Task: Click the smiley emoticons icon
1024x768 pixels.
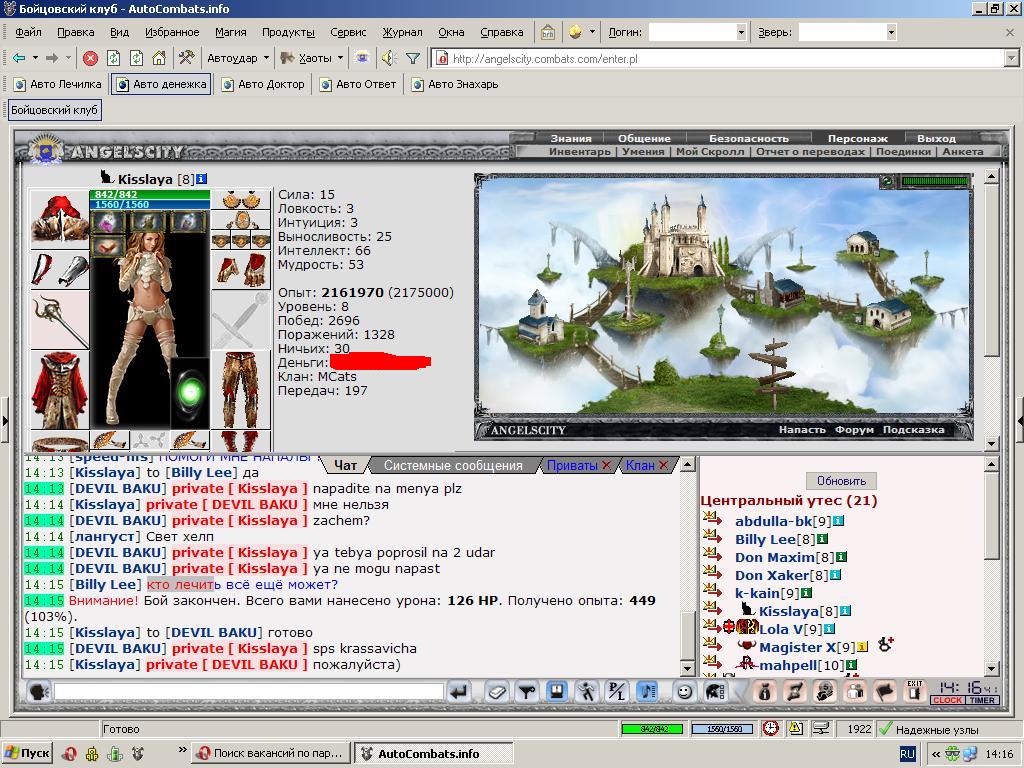Action: point(684,691)
